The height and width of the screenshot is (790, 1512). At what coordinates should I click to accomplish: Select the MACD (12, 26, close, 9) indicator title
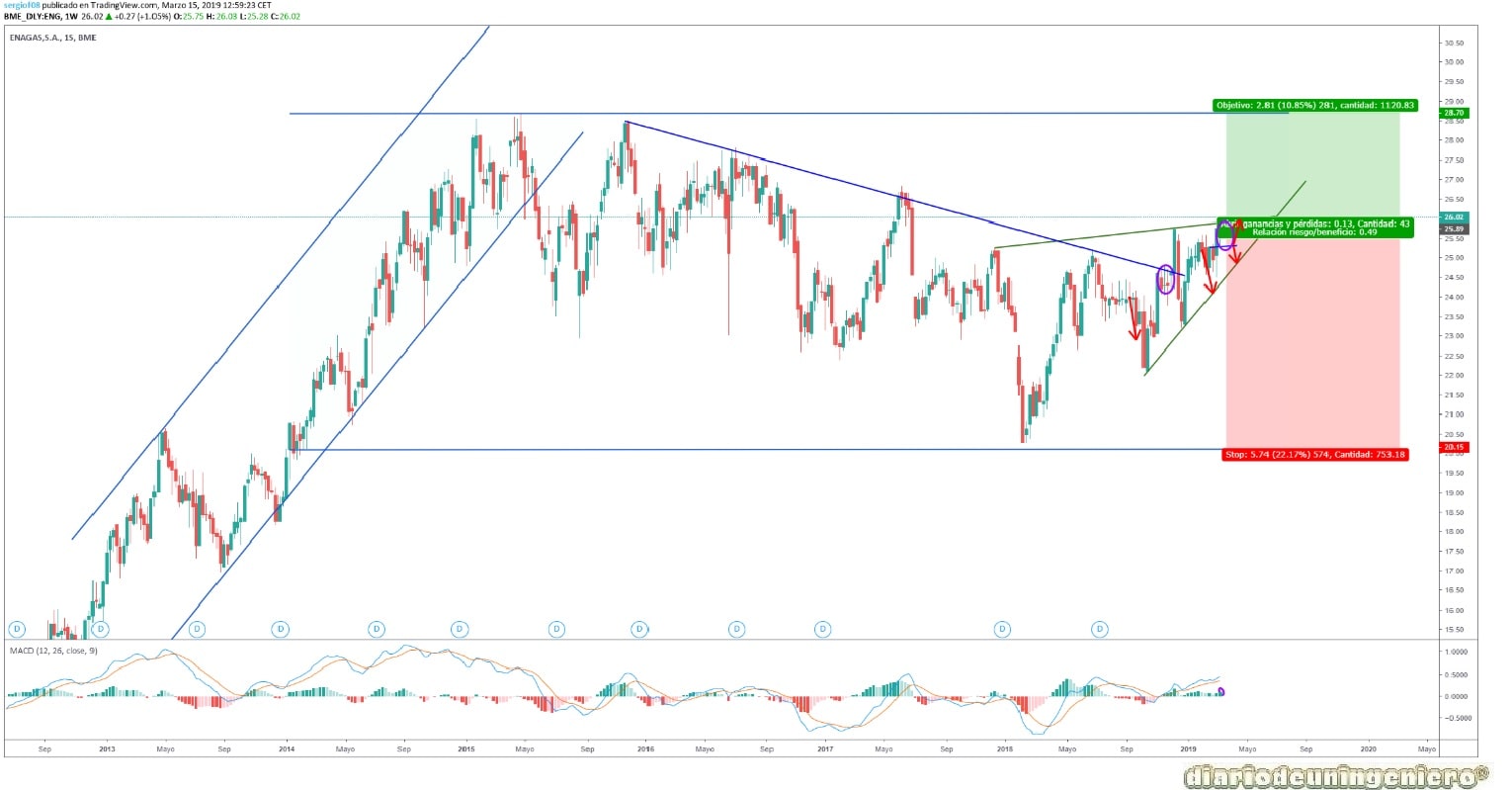54,651
